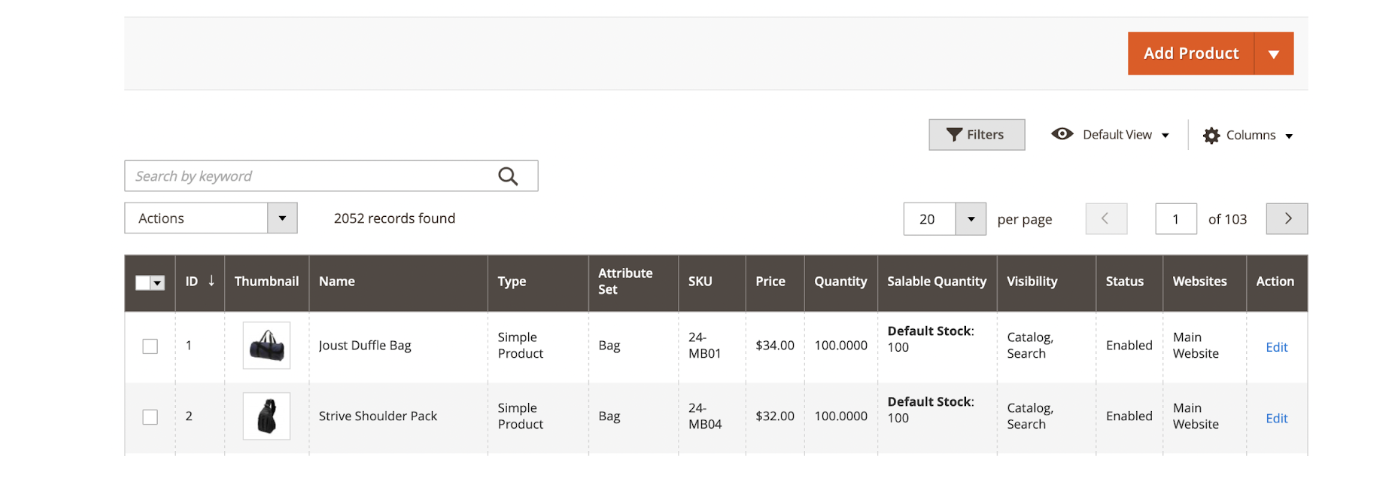Sort by the Attribute Set column header
The height and width of the screenshot is (482, 1376).
coord(633,281)
